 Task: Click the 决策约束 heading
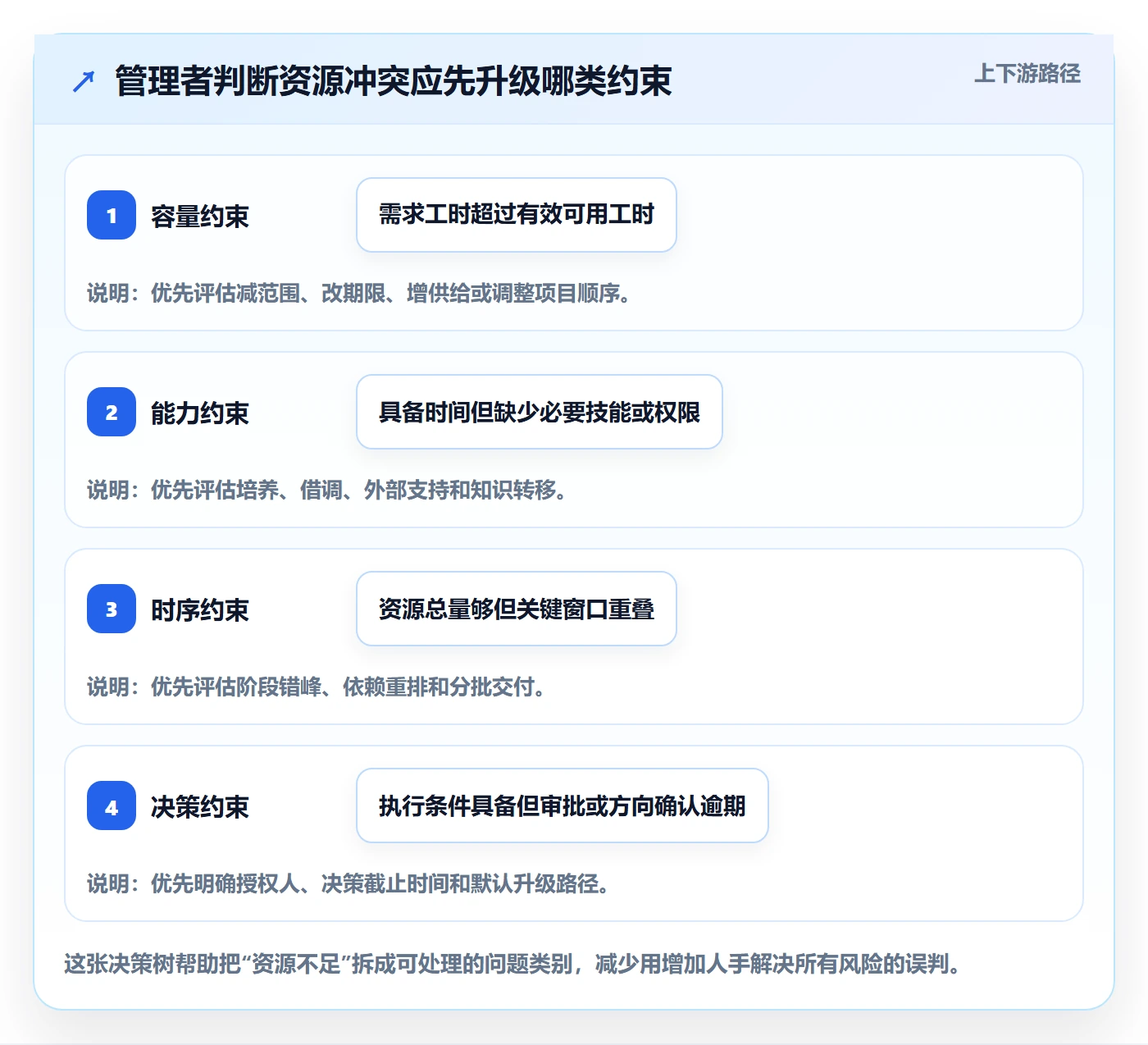pos(200,807)
